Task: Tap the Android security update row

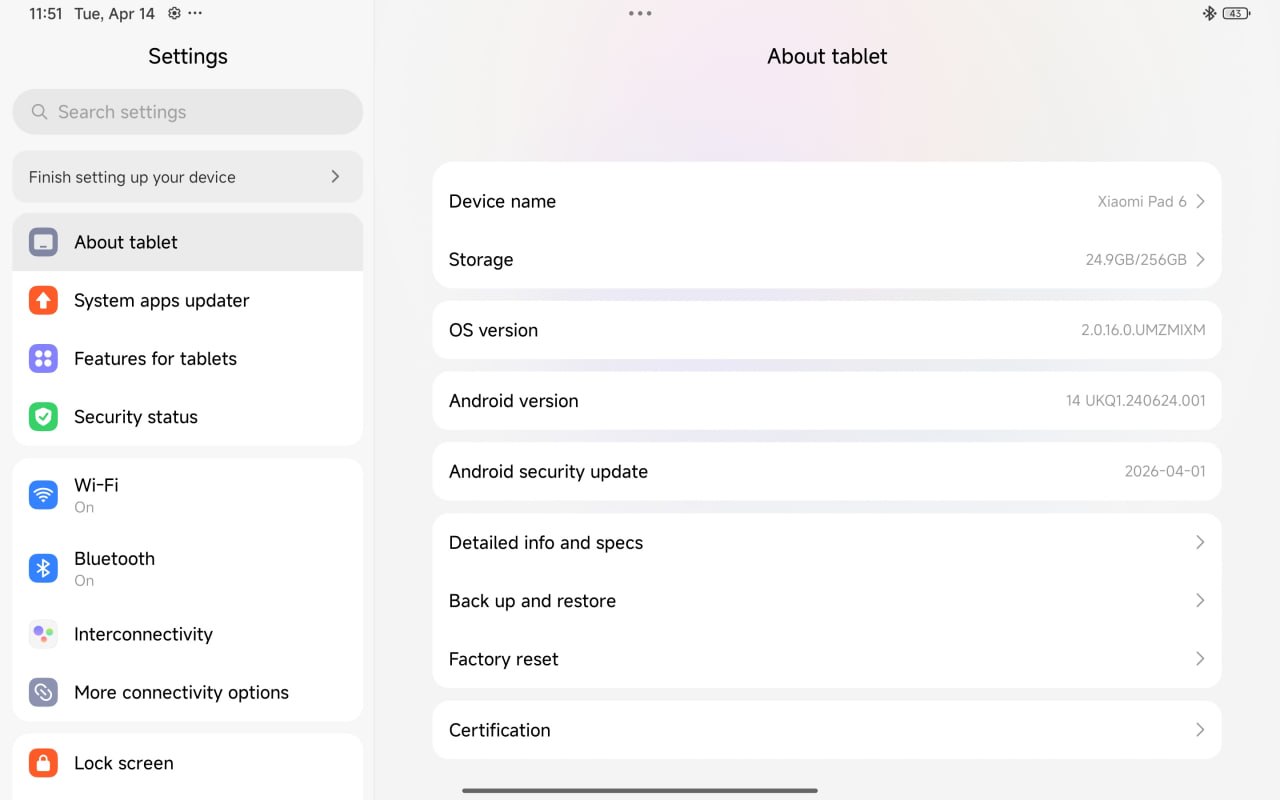Action: 827,471
